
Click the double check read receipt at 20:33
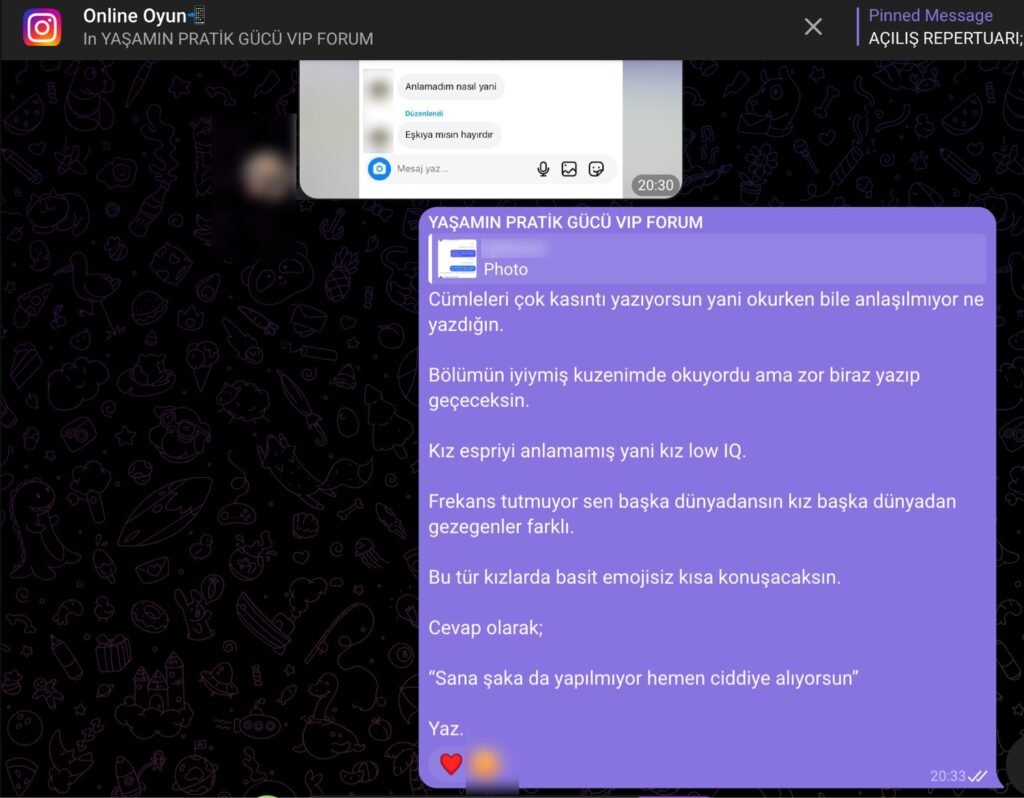[x=977, y=776]
